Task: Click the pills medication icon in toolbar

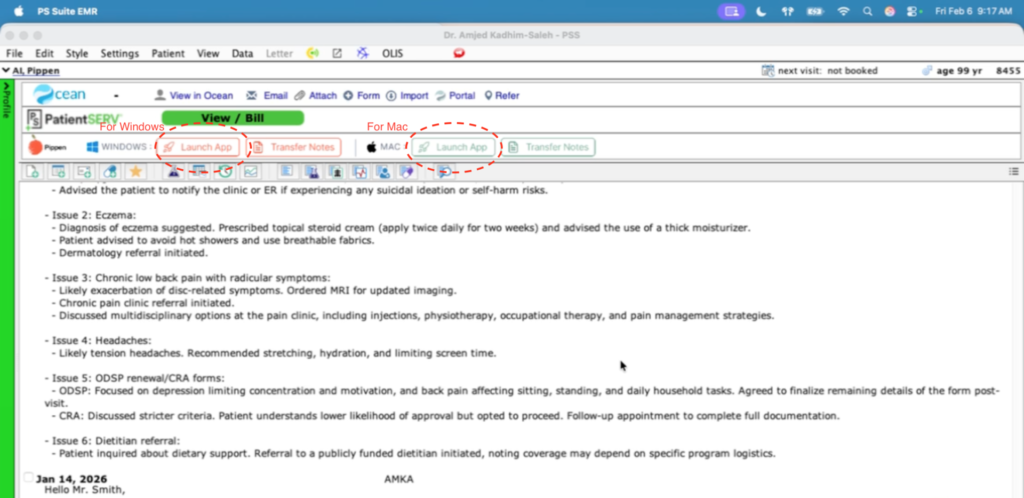Action: [111, 172]
